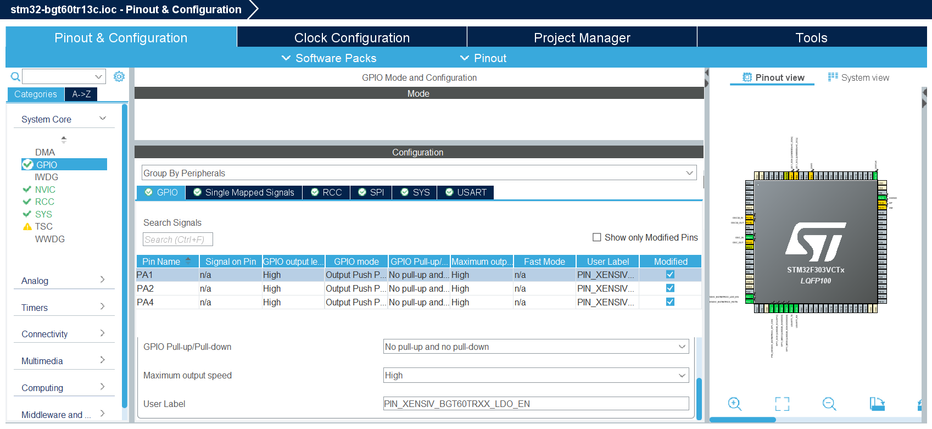Viewport: 932px width, 429px height.
Task: Enable Show only Modified Pins checkbox
Action: [597, 237]
